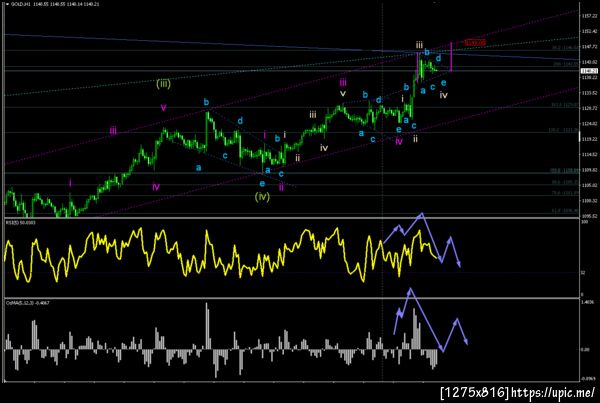The image size is (600, 403).
Task: Click the 1157.22 price axis value
Action: [590, 16]
